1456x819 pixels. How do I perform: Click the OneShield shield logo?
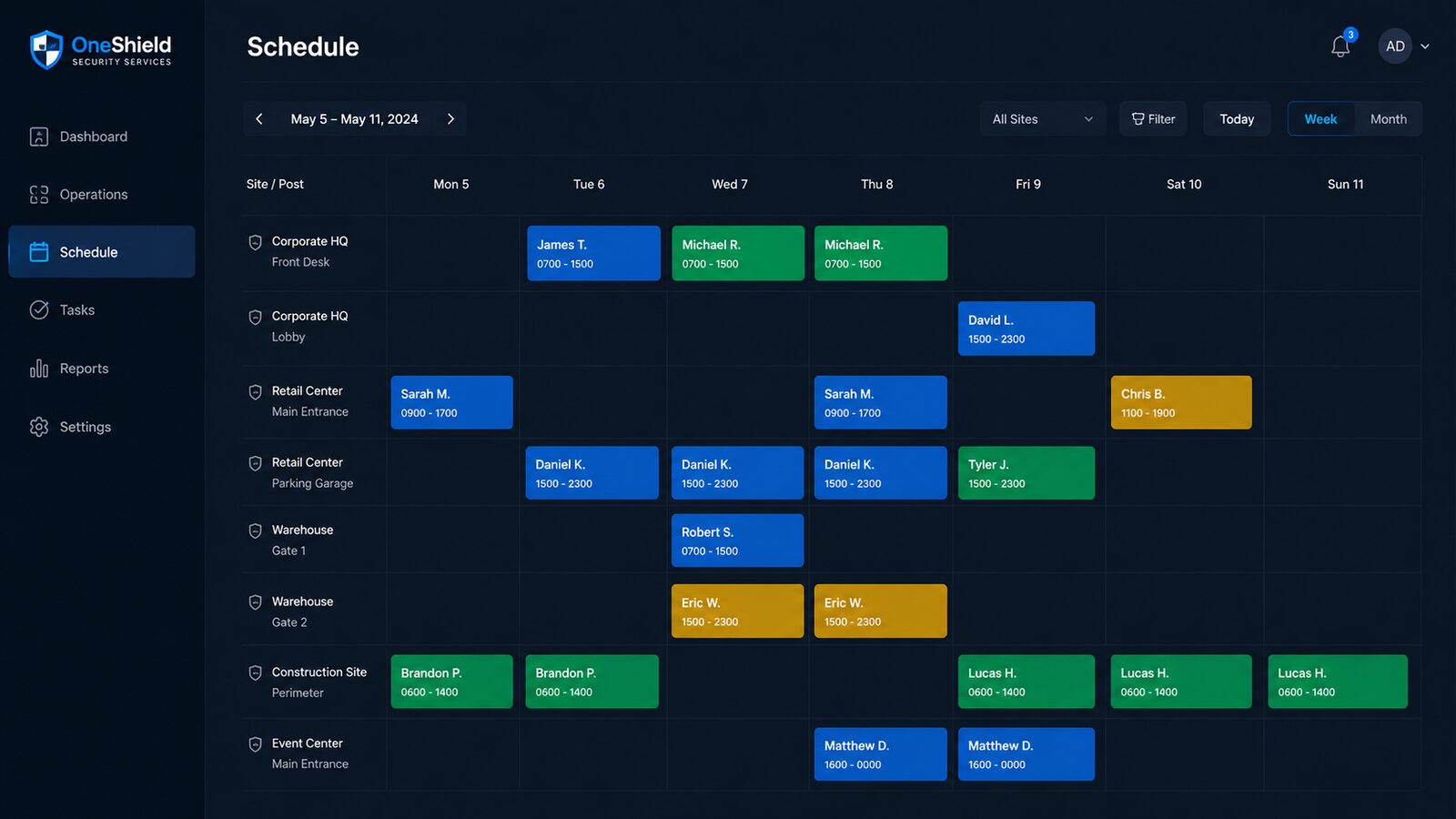point(45,49)
